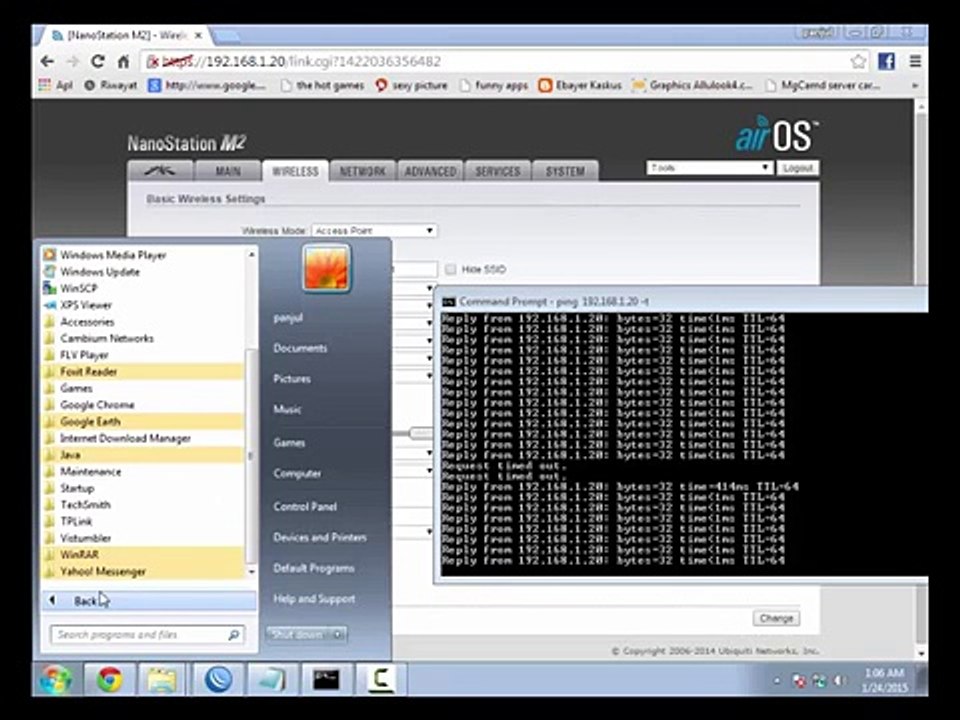The height and width of the screenshot is (720, 960).
Task: Open Devices and Printers
Action: click(320, 537)
